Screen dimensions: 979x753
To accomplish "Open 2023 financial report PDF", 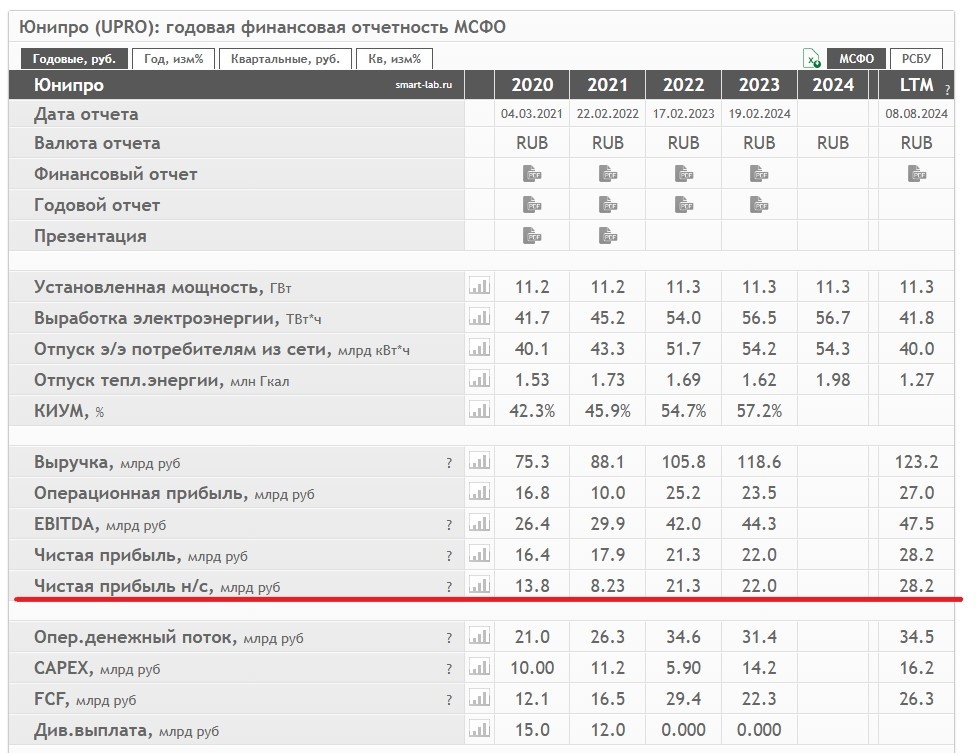I will (x=759, y=174).
